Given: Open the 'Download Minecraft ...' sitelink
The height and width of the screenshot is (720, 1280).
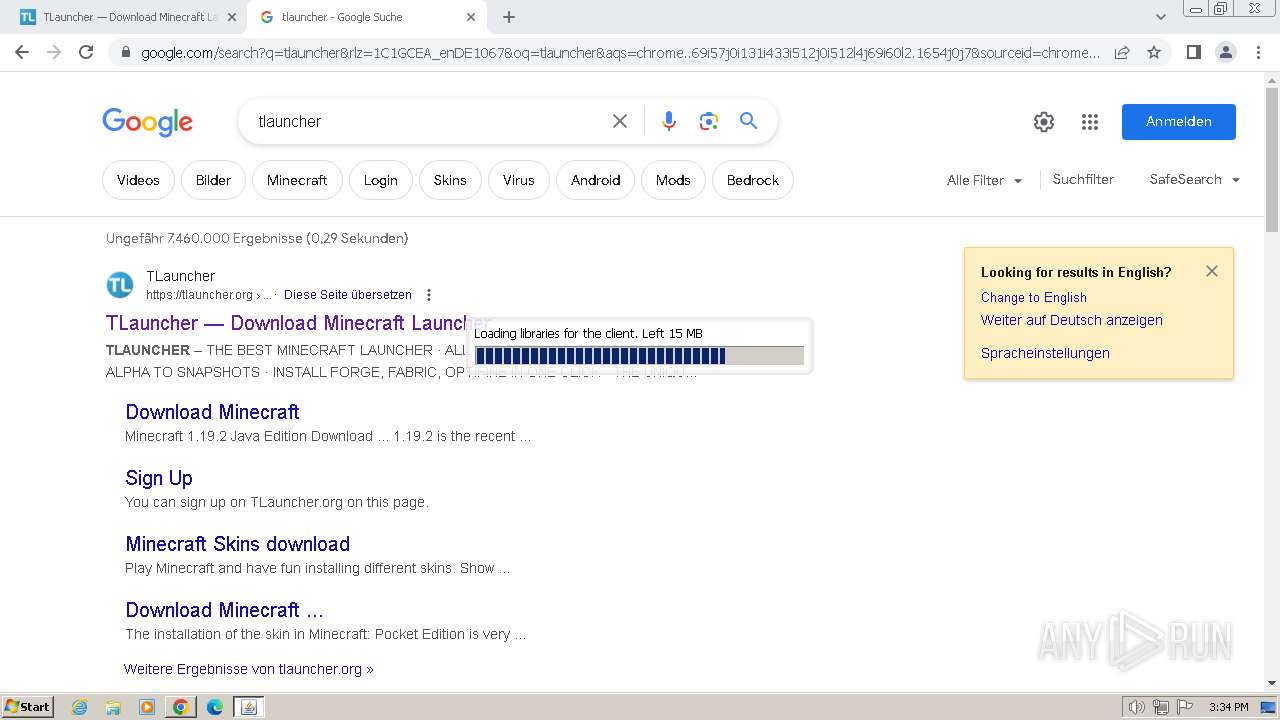Looking at the screenshot, I should (224, 610).
